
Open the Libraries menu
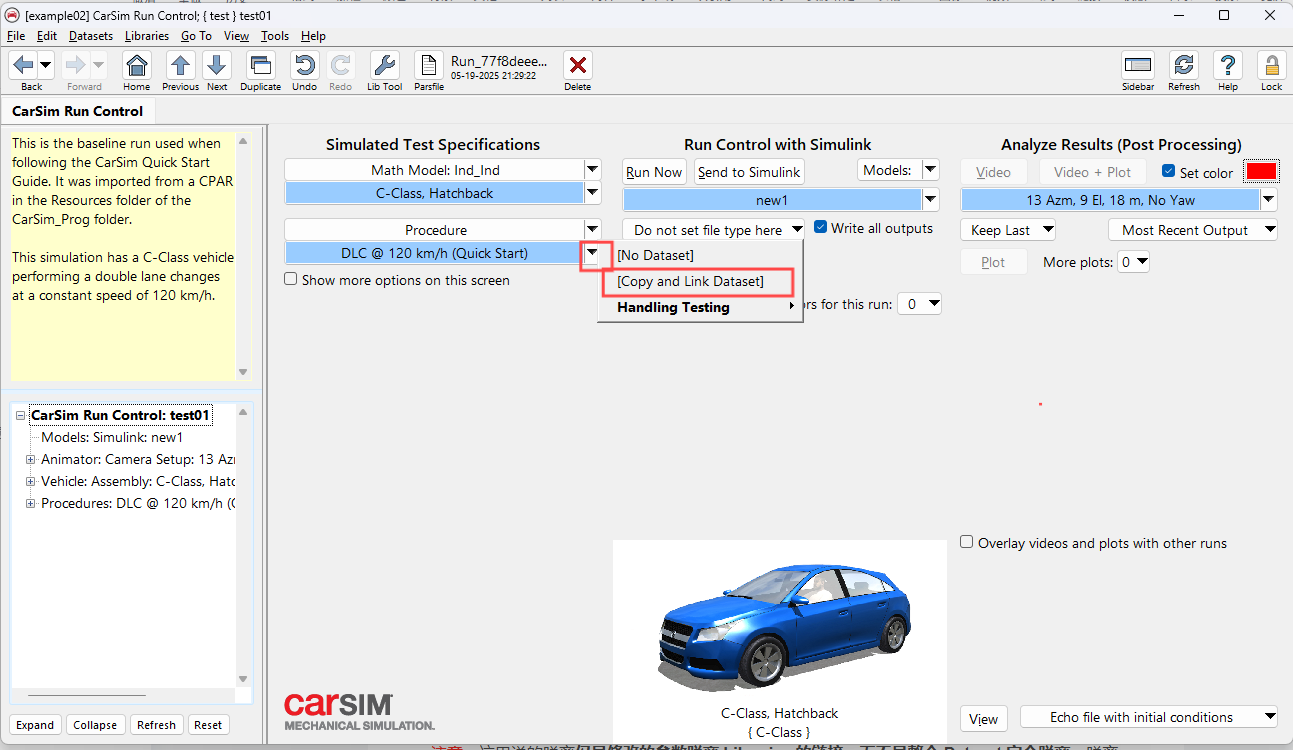click(x=147, y=36)
